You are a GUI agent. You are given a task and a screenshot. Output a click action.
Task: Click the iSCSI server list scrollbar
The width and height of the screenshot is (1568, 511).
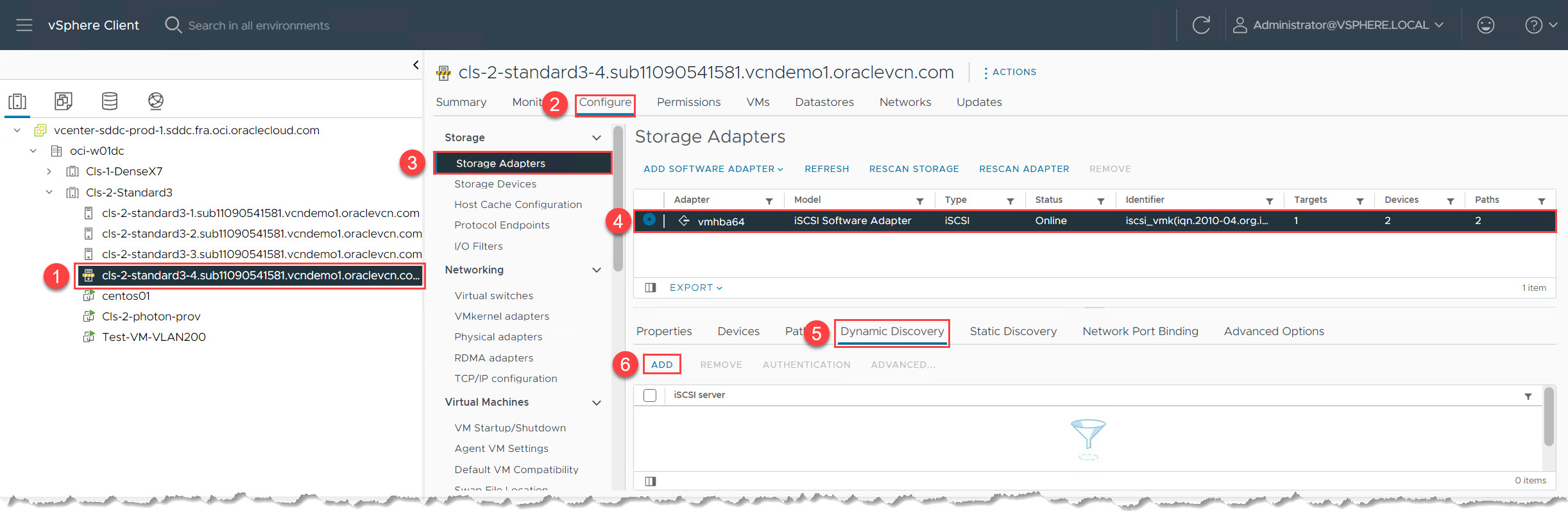[x=1549, y=416]
